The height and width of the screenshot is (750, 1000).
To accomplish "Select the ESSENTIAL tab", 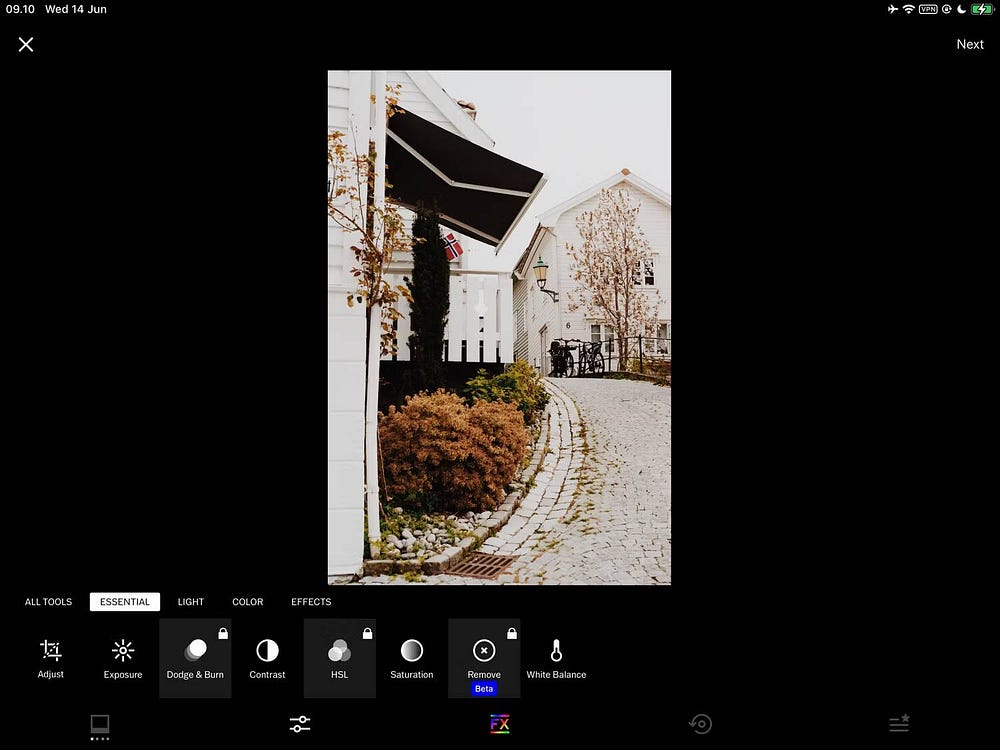I will pos(125,602).
